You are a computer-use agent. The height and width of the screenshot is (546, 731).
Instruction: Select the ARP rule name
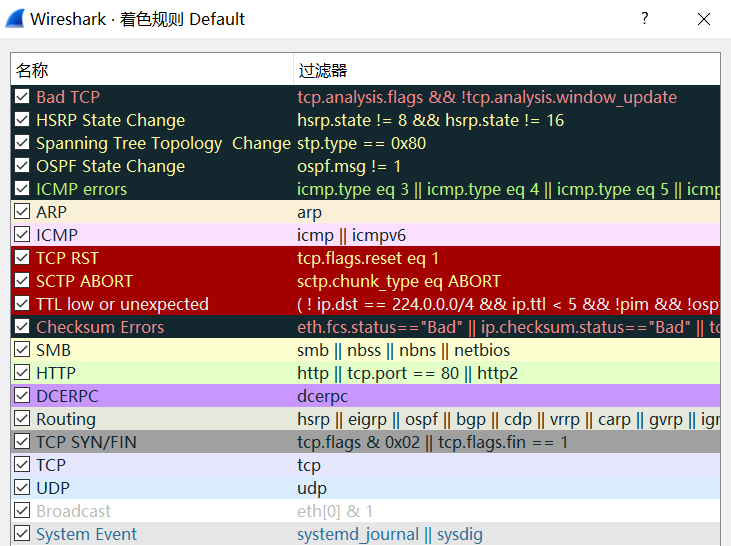[x=51, y=212]
